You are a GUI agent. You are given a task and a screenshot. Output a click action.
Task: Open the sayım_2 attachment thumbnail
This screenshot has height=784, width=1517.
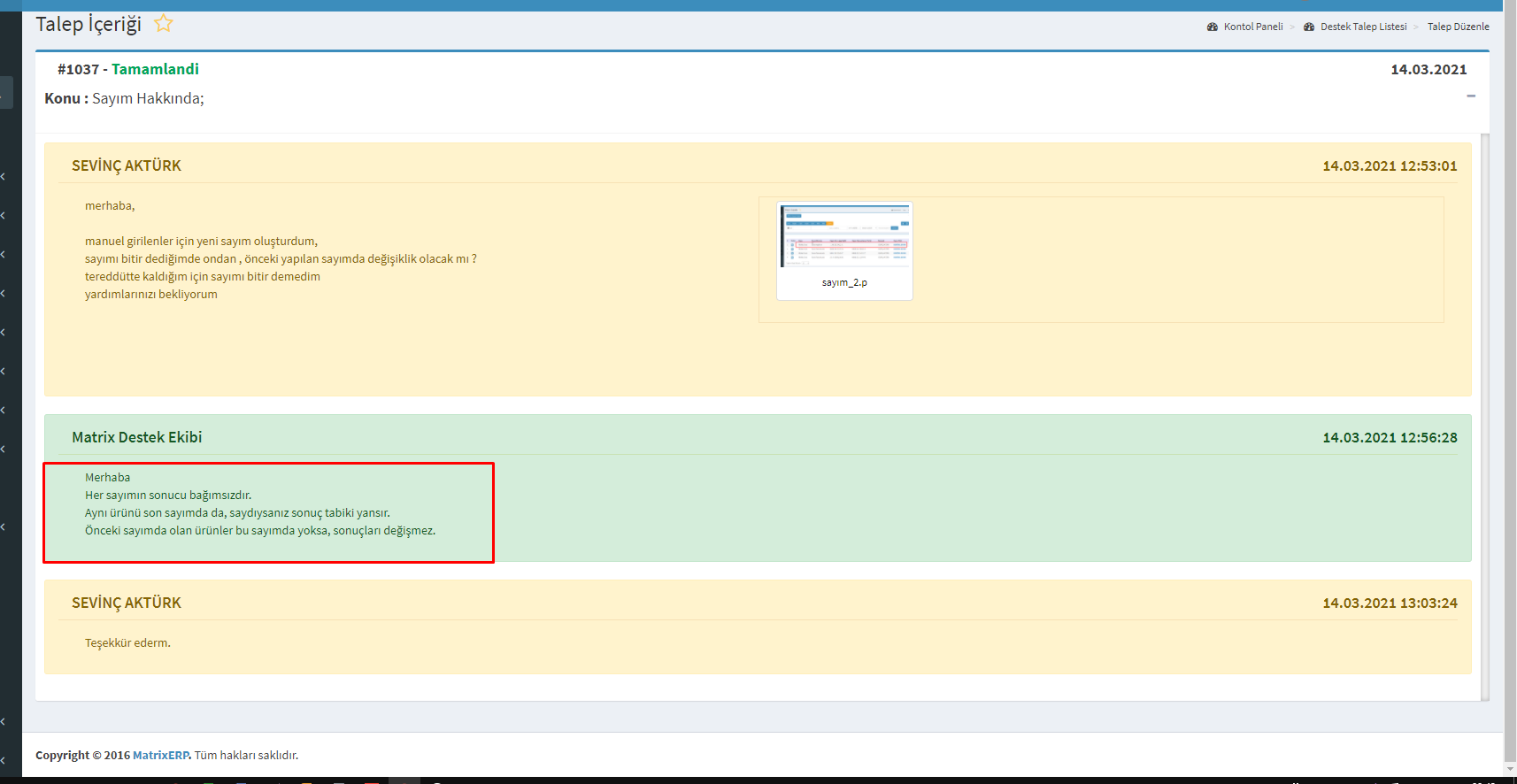click(844, 236)
